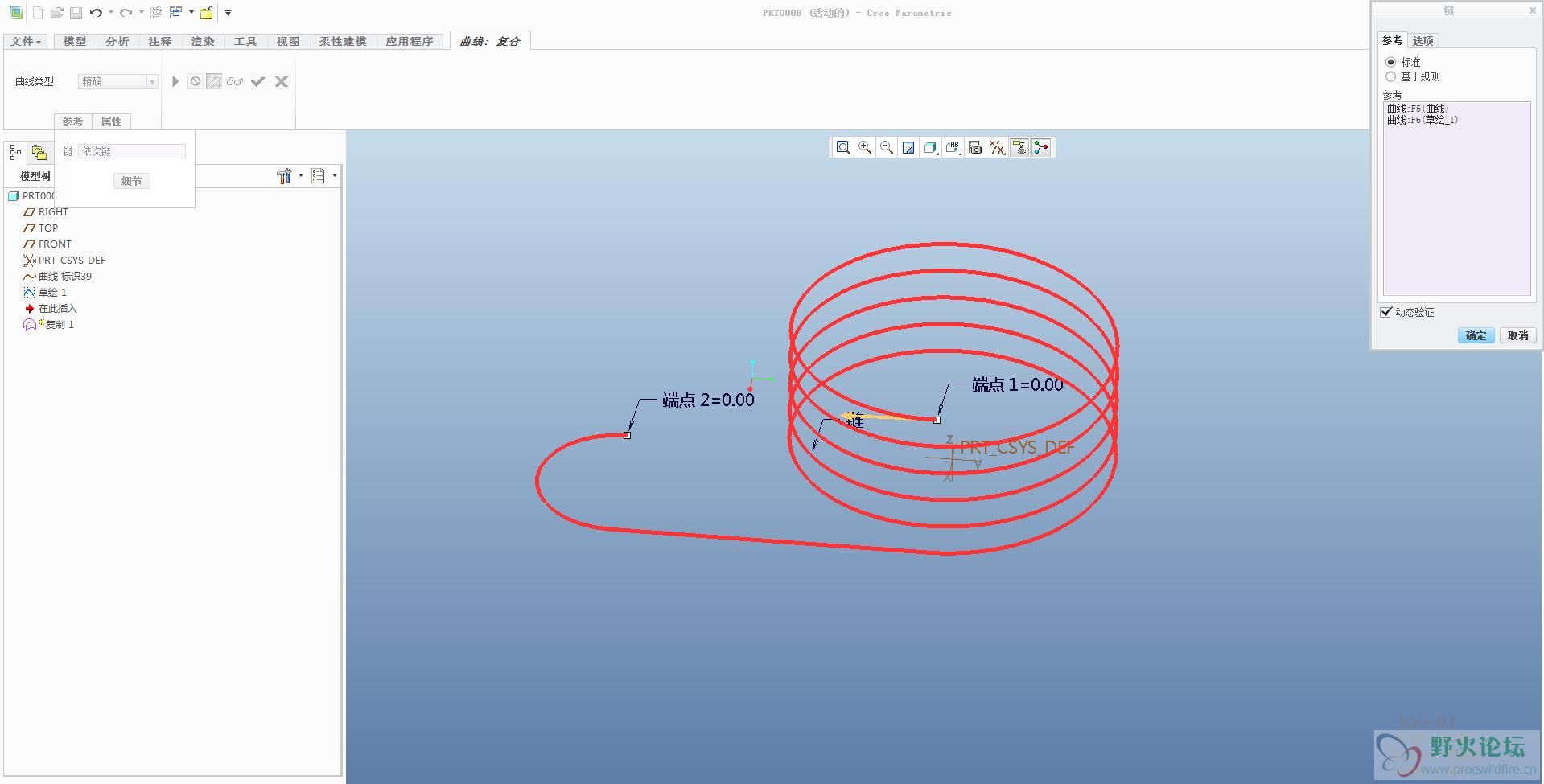Expand the undo history arrow

coord(110,13)
